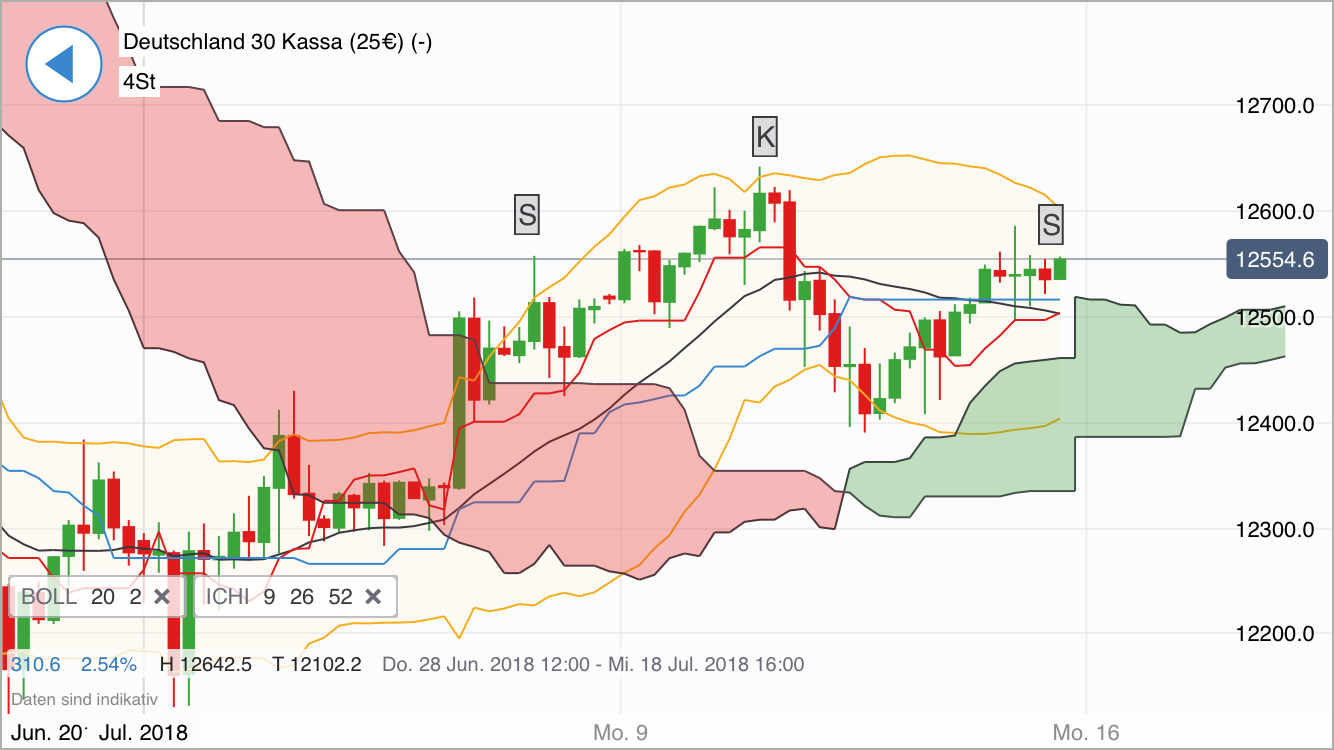Remove the Ichimoku indicator

coord(372,596)
